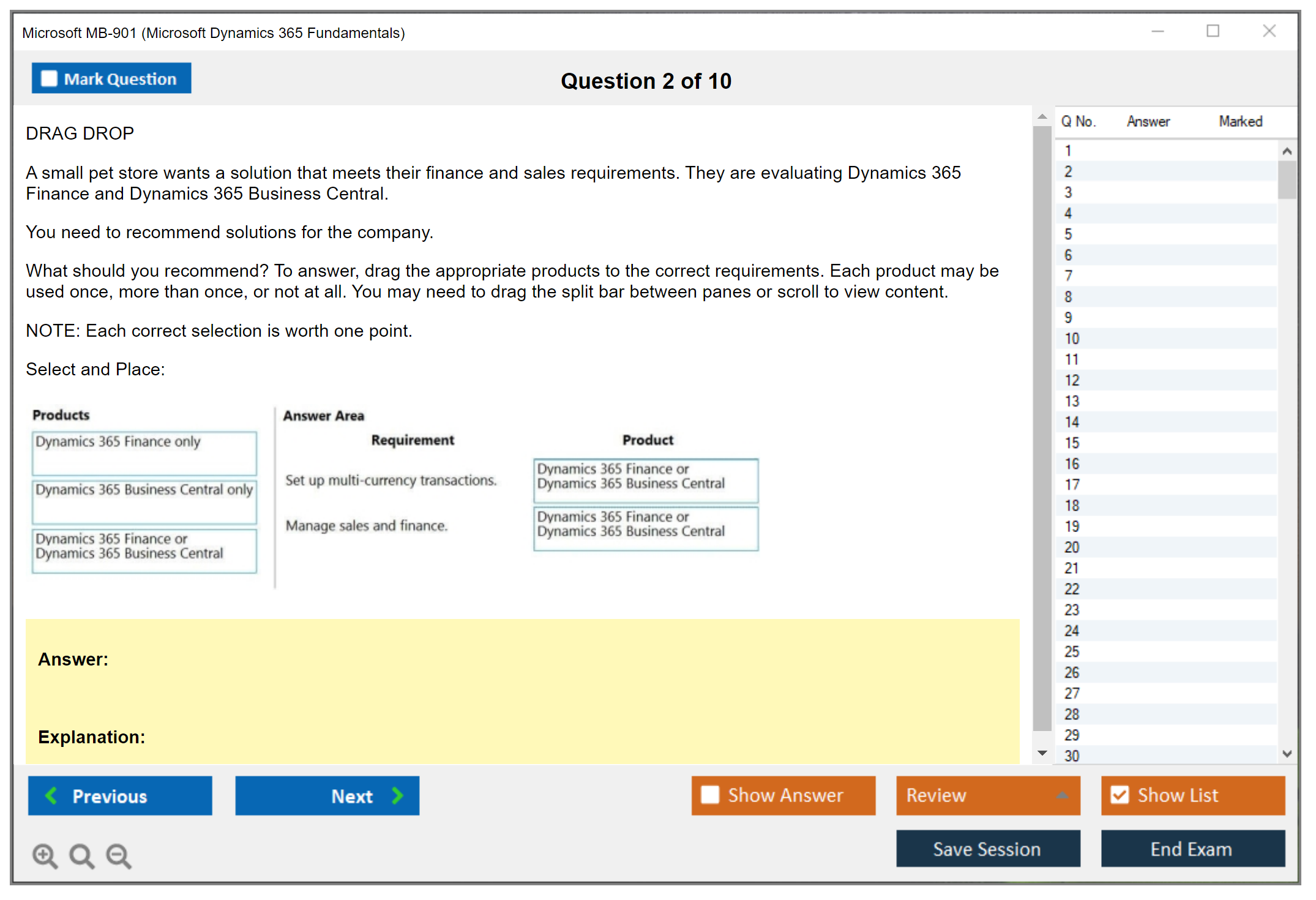Click the green left arrow on Previous

coord(51,795)
